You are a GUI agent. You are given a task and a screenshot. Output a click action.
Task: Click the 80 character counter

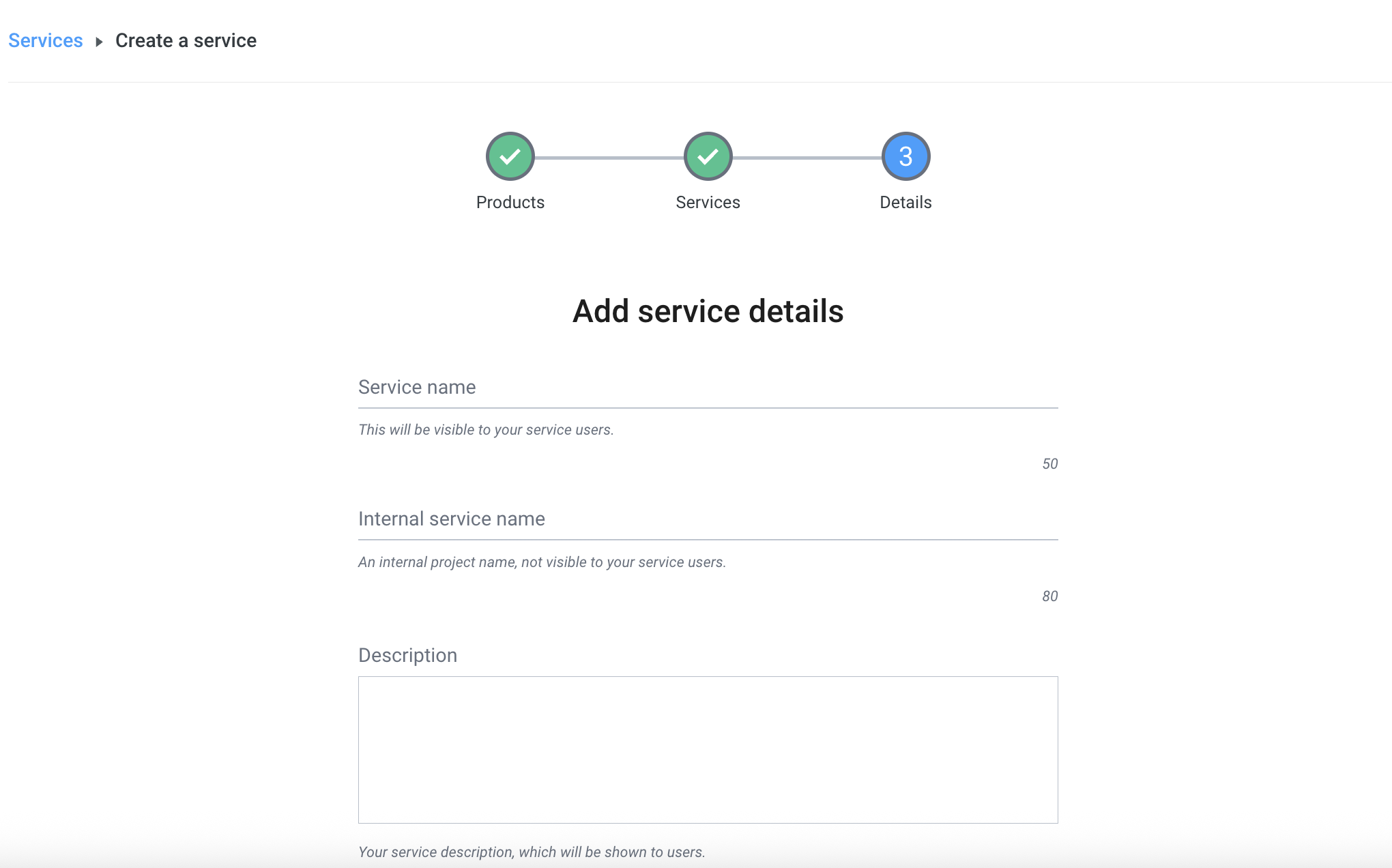pos(1049,596)
